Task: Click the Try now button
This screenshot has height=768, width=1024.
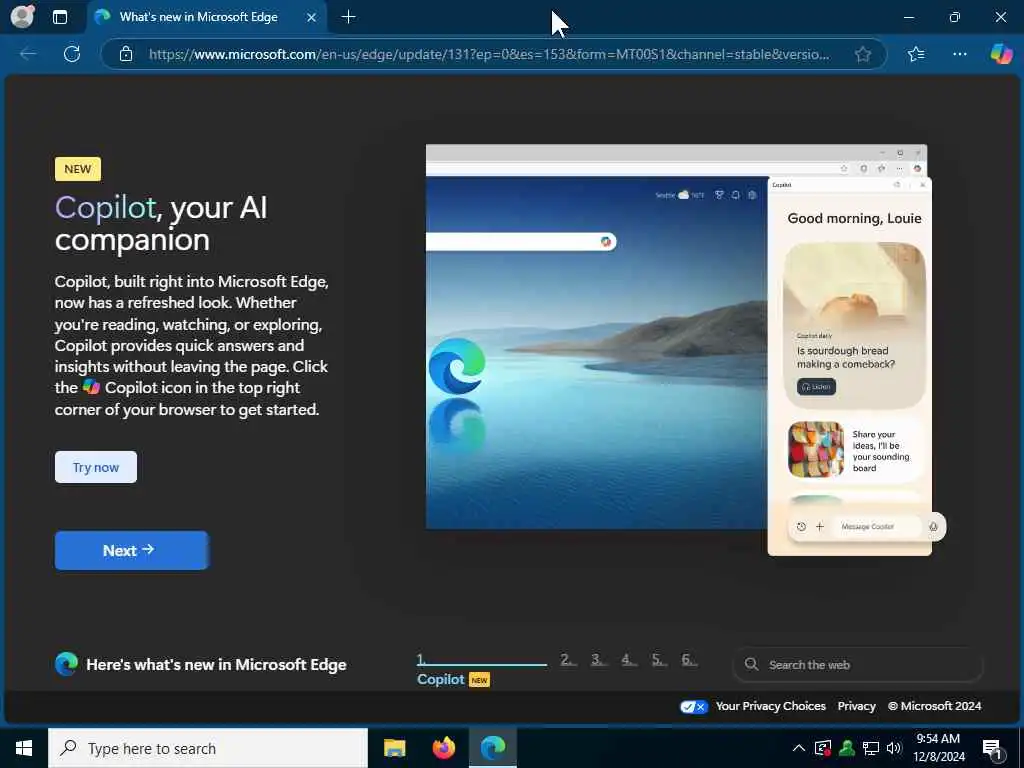Action: (x=96, y=467)
